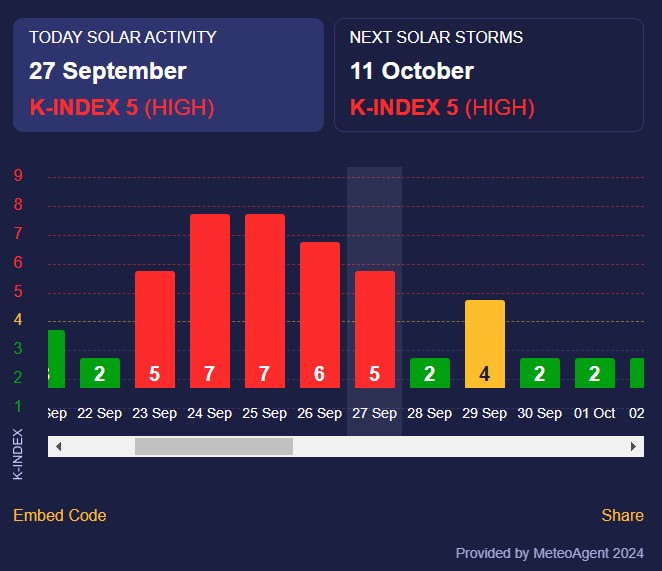The image size is (662, 571).
Task: Click the 23 Sep red bar
Action: point(155,330)
